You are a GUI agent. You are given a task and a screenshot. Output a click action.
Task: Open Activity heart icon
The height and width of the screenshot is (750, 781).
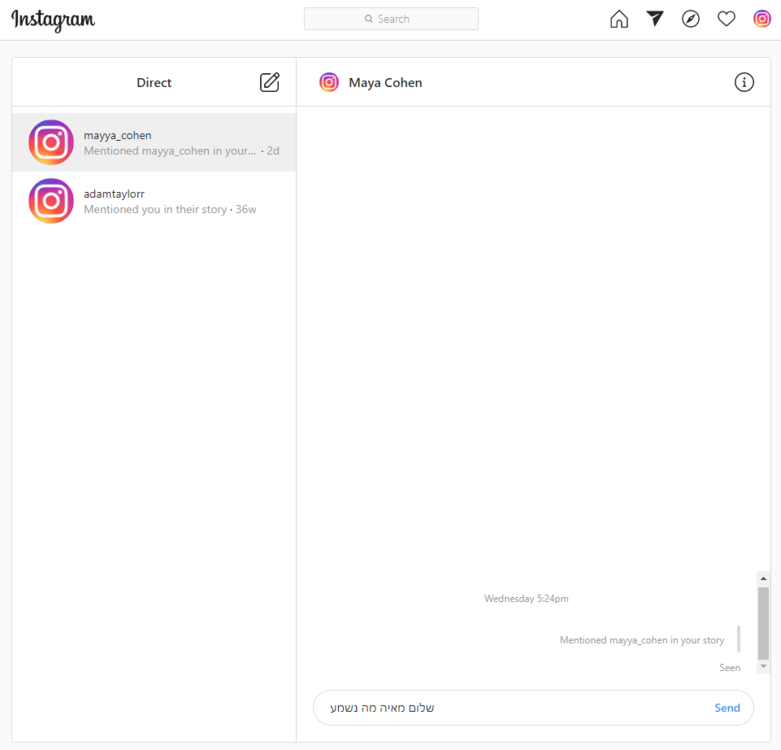(x=727, y=19)
